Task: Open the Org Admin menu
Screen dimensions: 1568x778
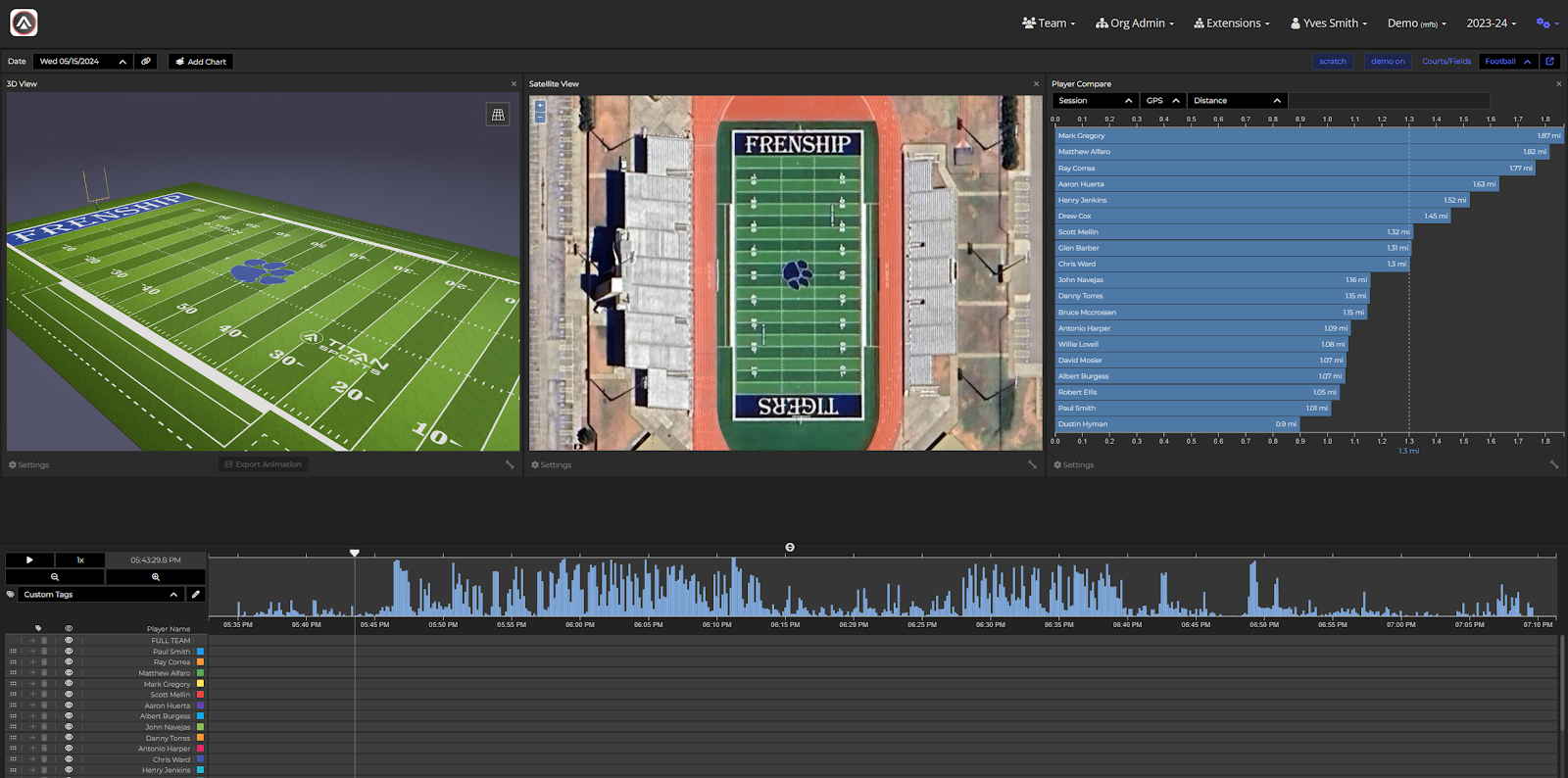Action: pos(1135,24)
